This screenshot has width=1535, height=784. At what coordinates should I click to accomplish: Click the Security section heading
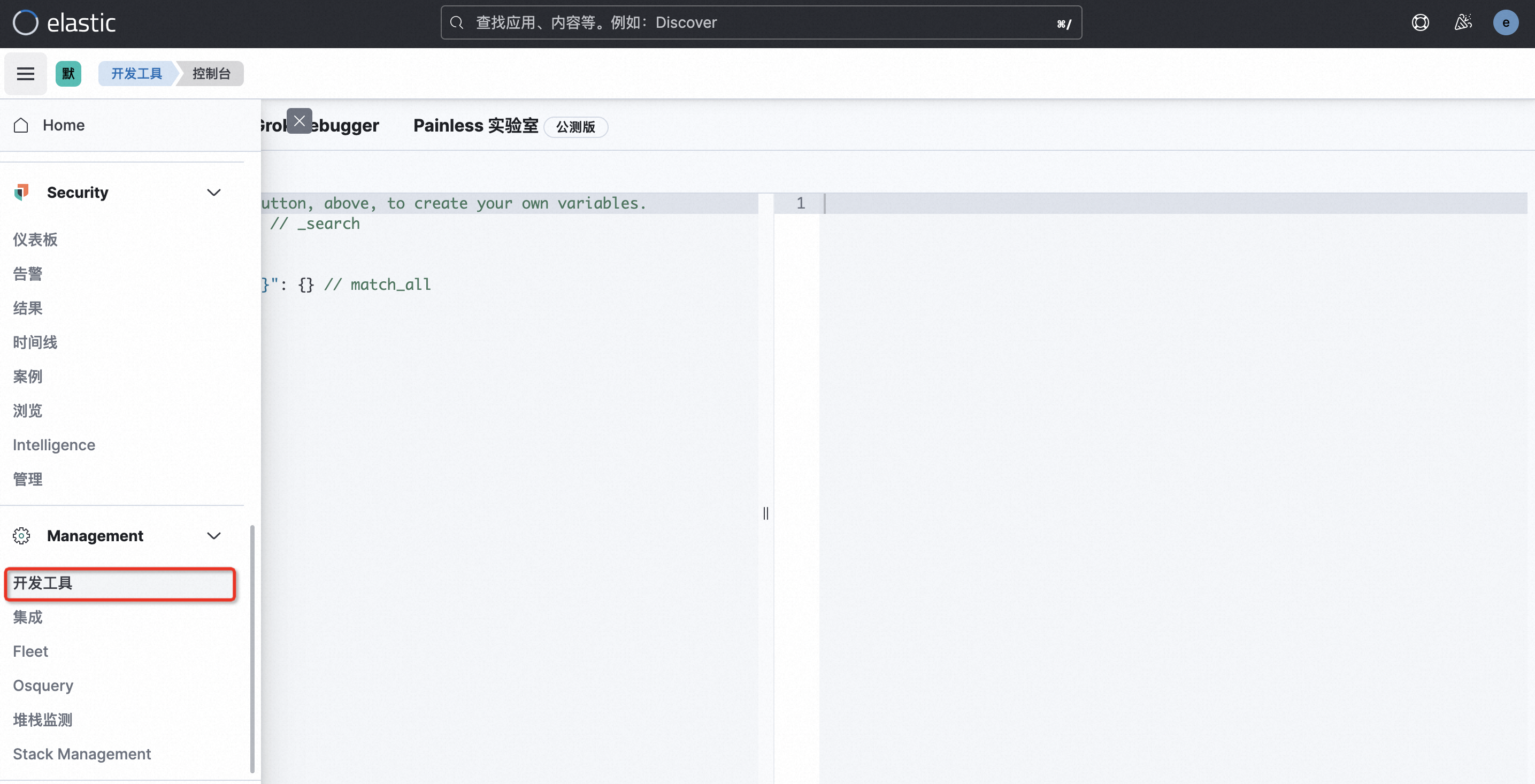pyautogui.click(x=78, y=192)
